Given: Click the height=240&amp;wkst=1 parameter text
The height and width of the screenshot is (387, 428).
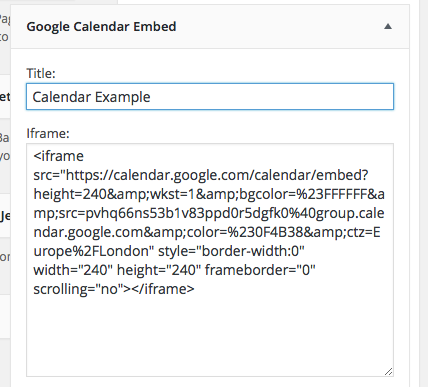Looking at the screenshot, I should pyautogui.click(x=114, y=194).
